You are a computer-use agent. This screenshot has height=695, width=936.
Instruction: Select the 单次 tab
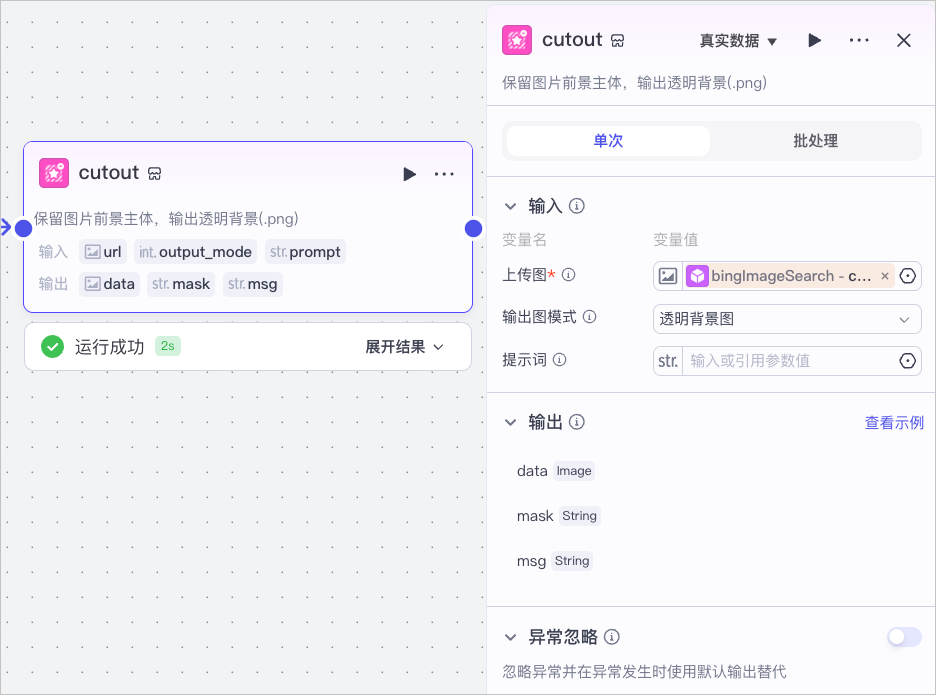[x=608, y=141]
